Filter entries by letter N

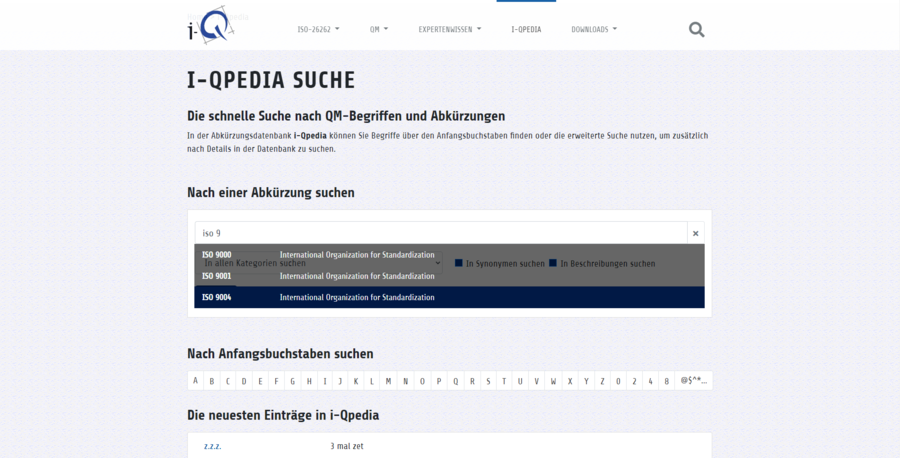click(x=405, y=381)
